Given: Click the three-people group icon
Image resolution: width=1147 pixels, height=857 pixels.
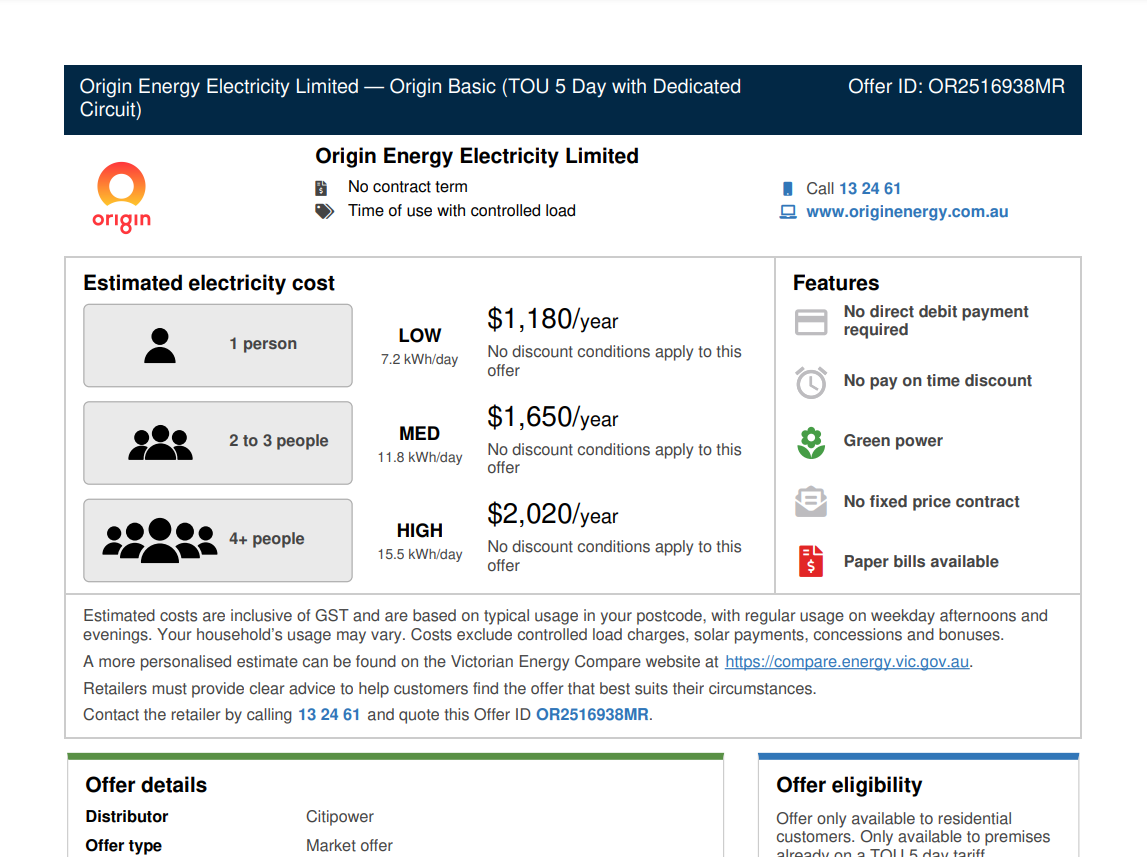Looking at the screenshot, I should tap(160, 442).
